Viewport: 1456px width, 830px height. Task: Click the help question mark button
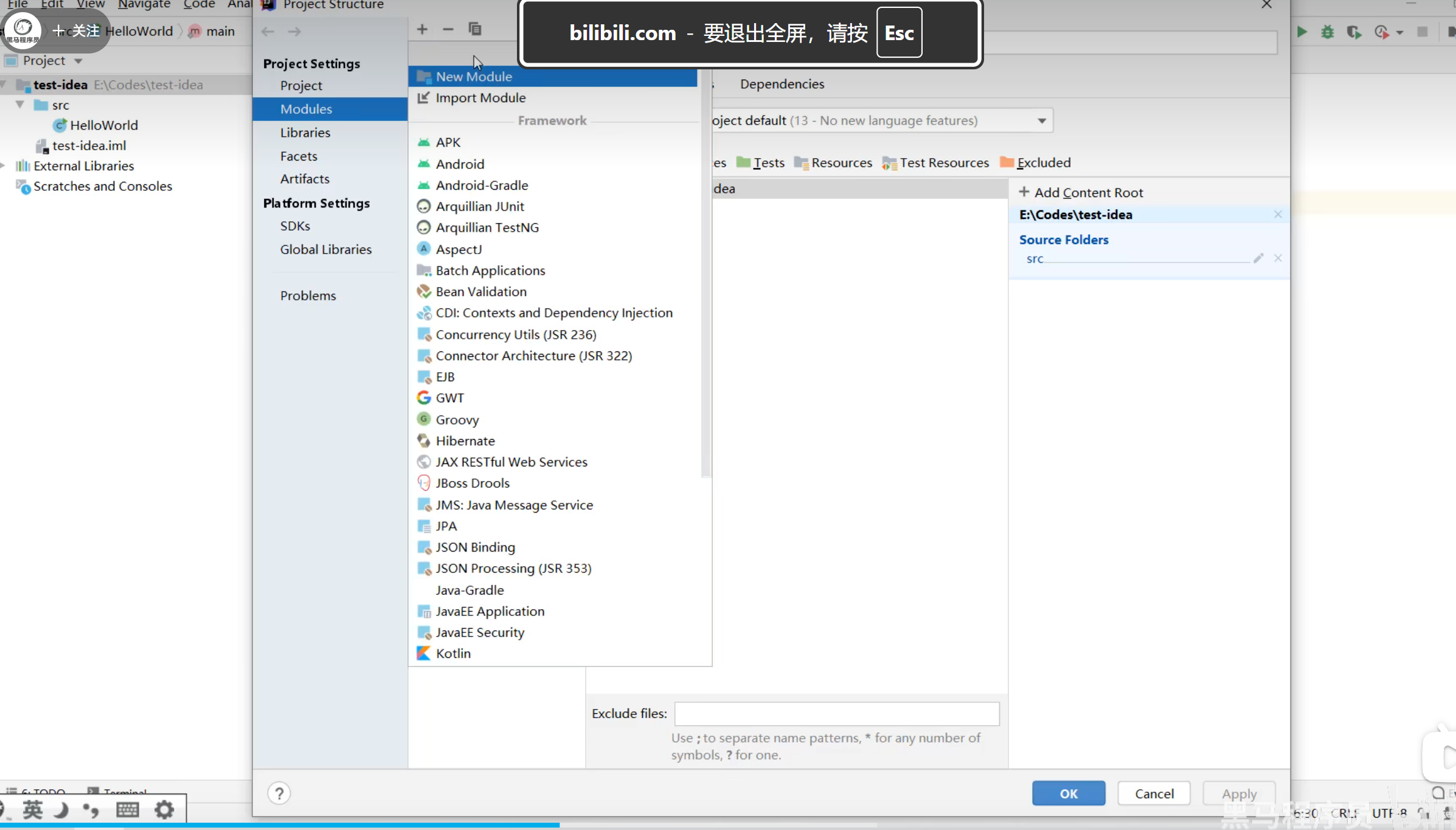point(279,794)
